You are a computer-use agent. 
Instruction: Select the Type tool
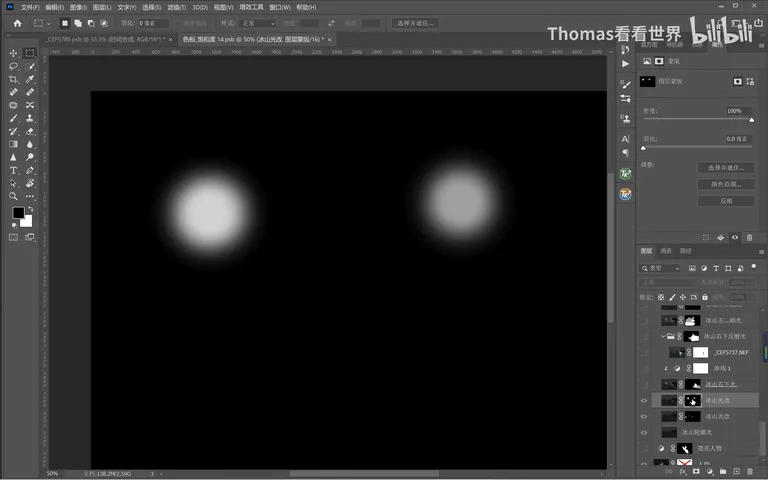[13, 170]
